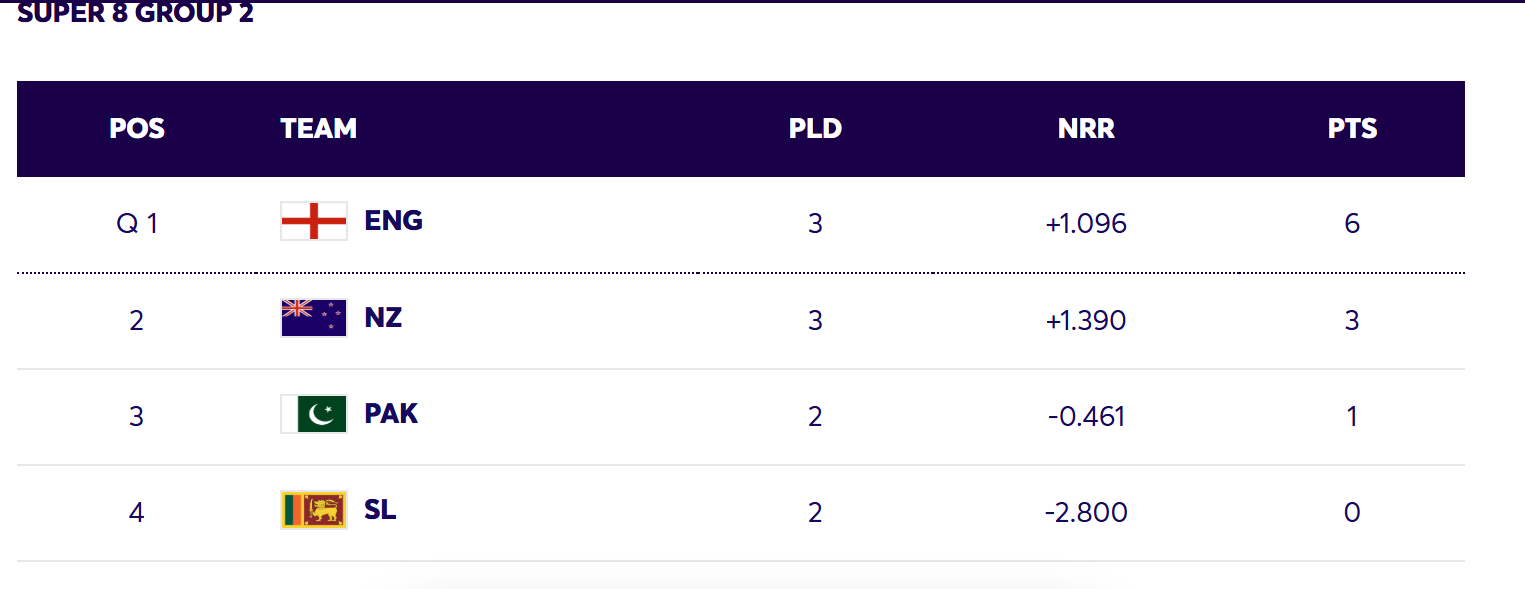Click the NRR column header
The image size is (1525, 589).
tap(1086, 129)
